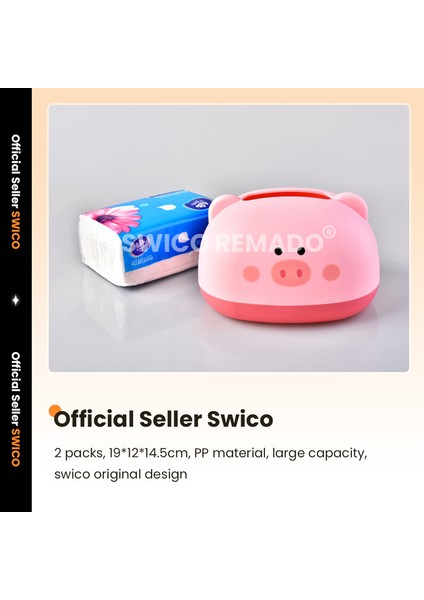424x600 pixels.
Task: Click the red base of the pig box
Action: point(289,306)
